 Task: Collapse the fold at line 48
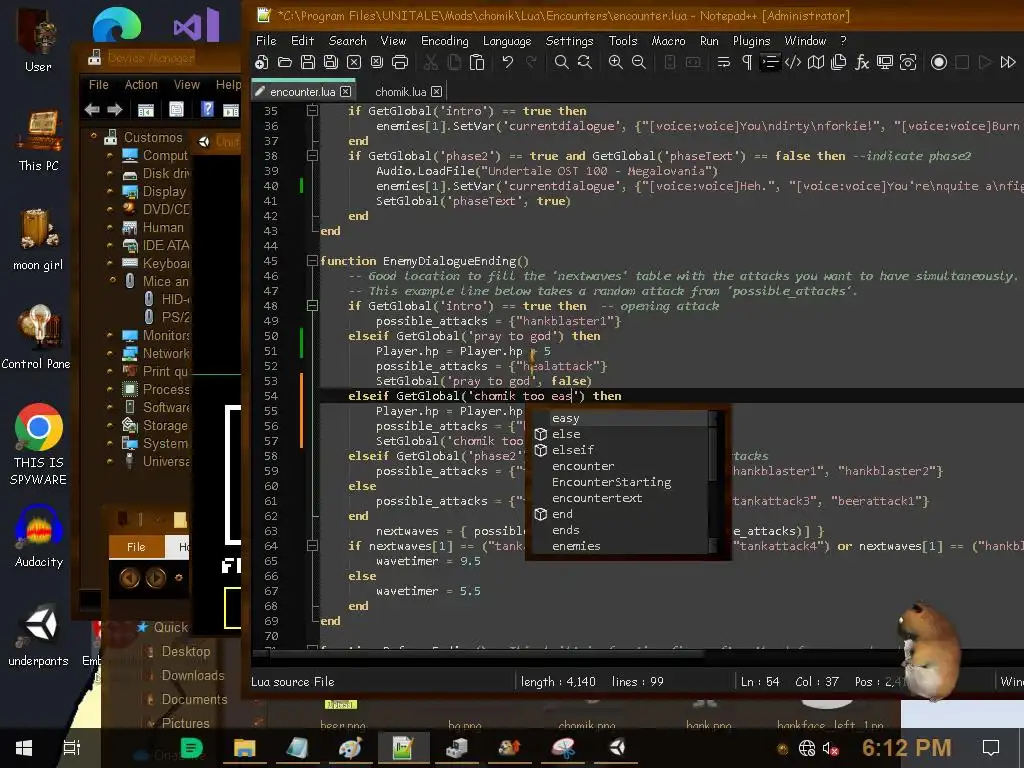tap(312, 306)
